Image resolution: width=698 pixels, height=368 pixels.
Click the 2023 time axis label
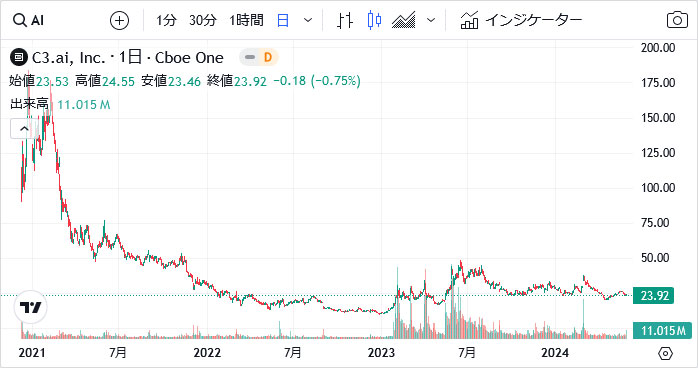381,353
